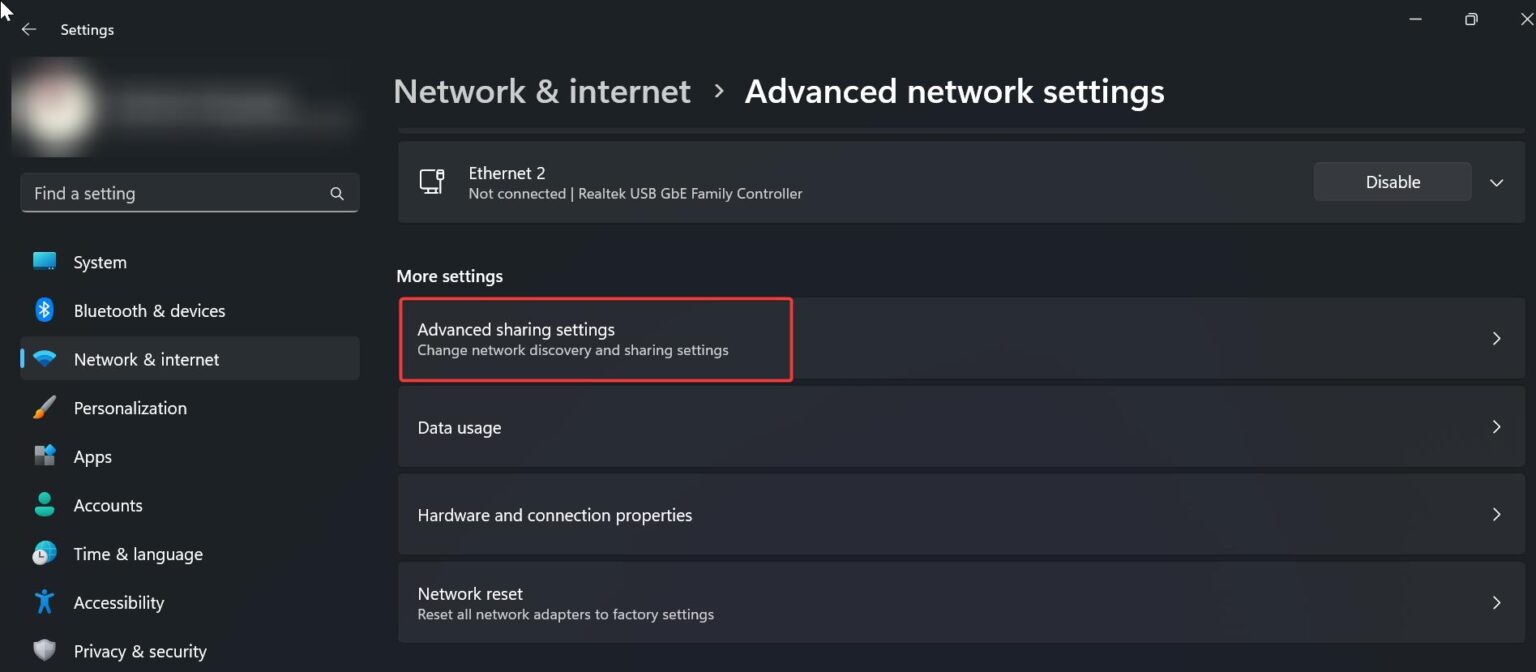Open Accessibility settings icon

(x=44, y=602)
